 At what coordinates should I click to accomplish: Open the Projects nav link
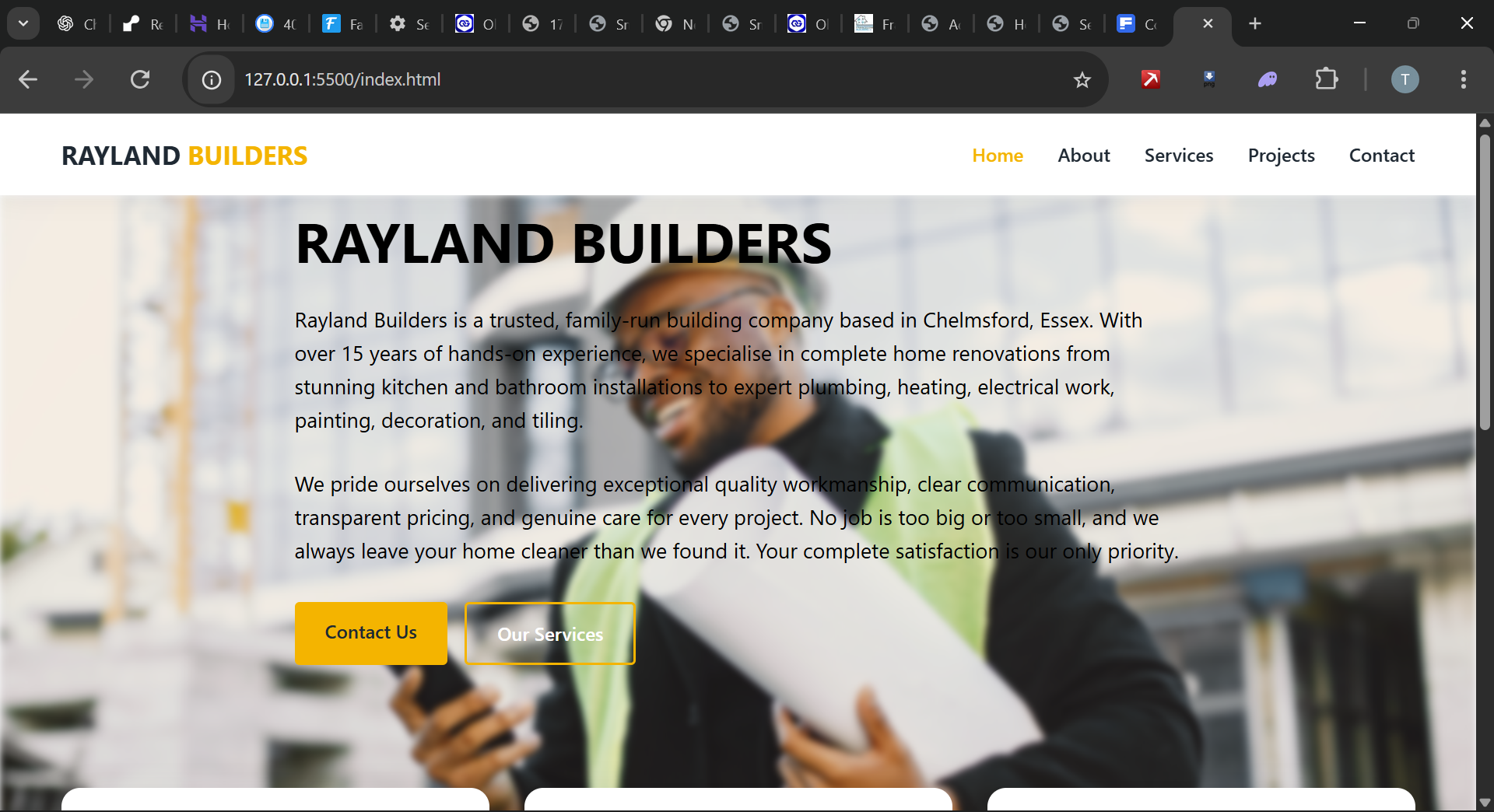point(1282,156)
